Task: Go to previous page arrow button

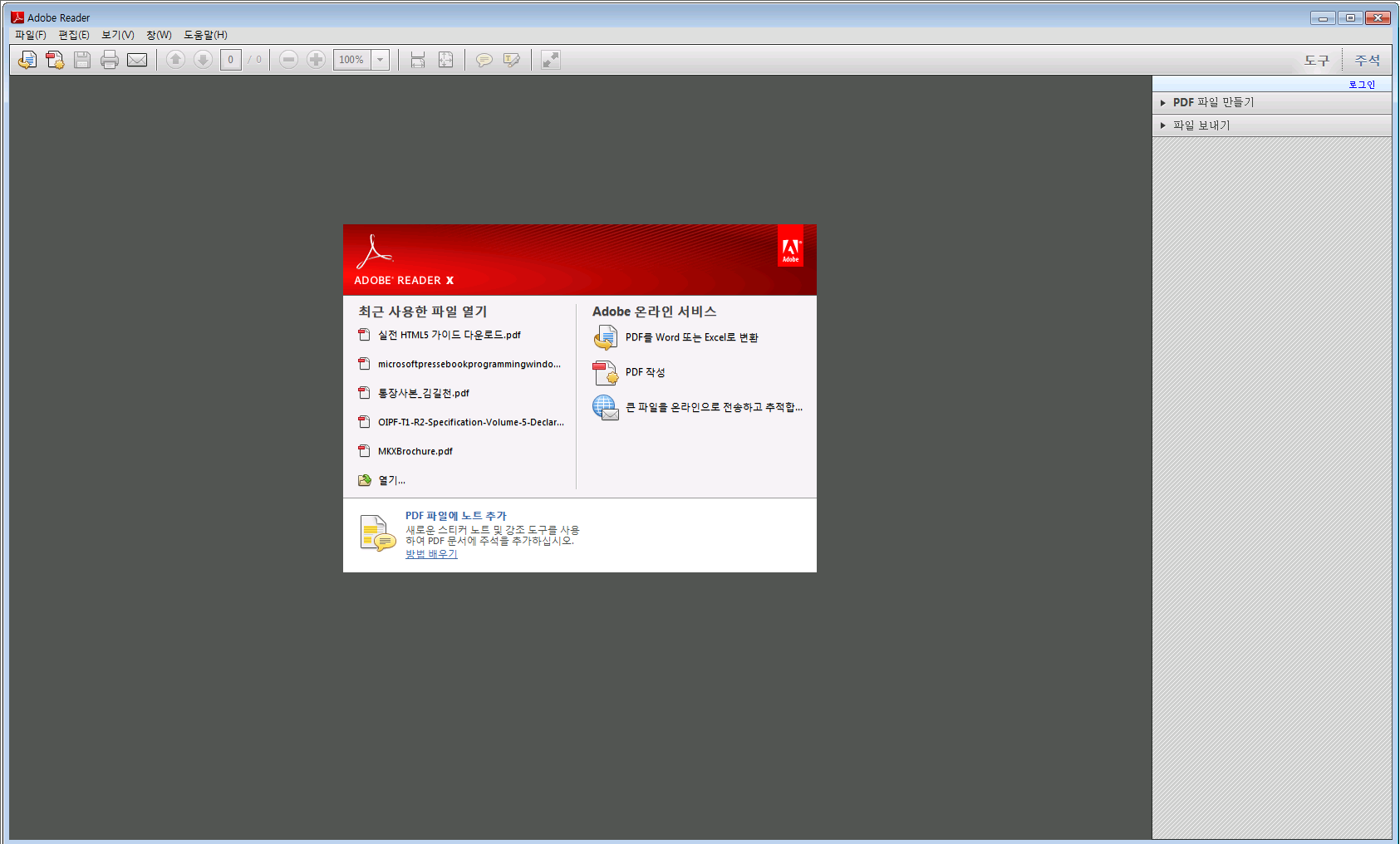Action: 175,60
